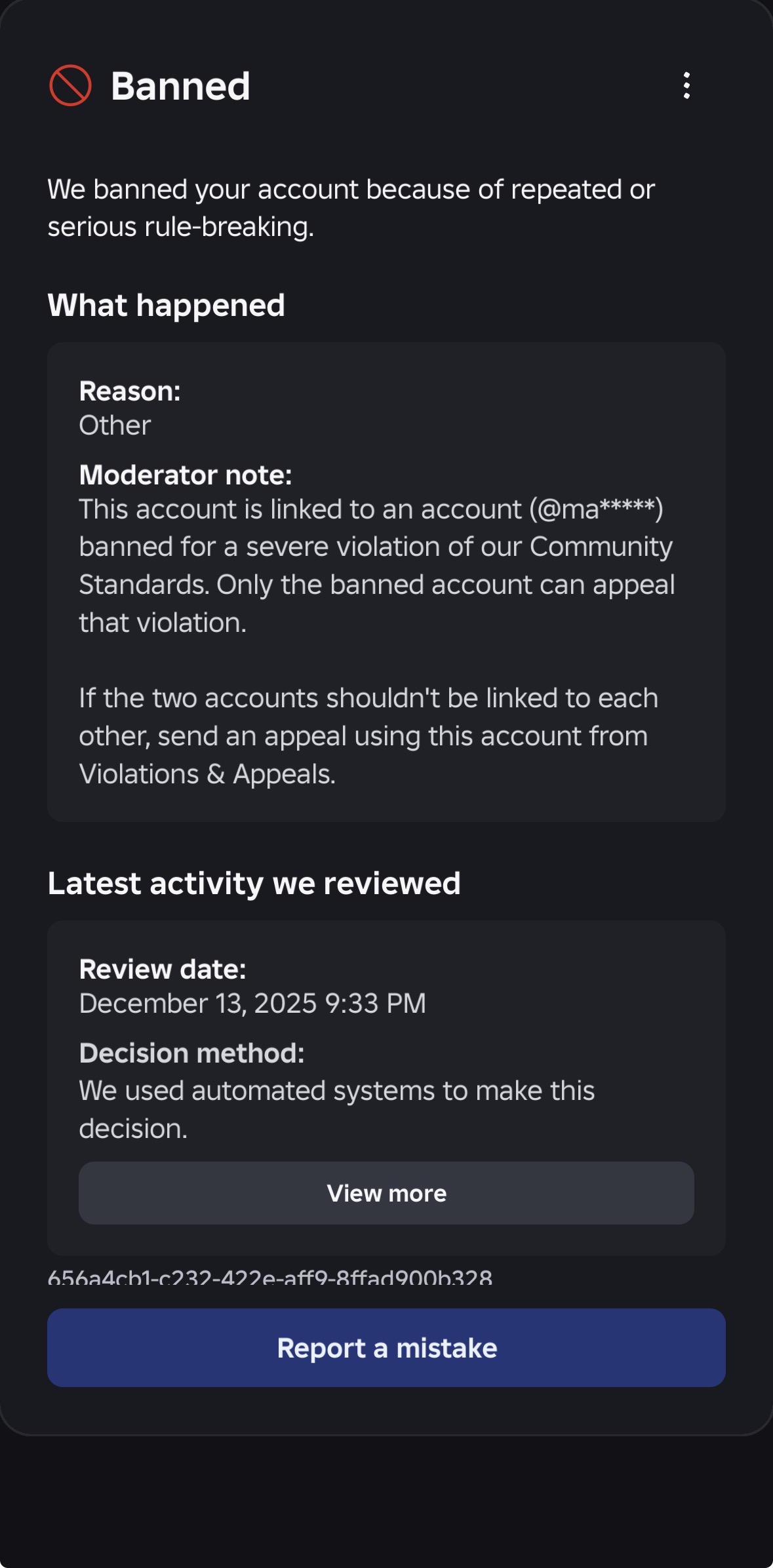Screen dimensions: 773x1568
Task: Select the reference ID string above the Report button
Action: pyautogui.click(x=269, y=1278)
